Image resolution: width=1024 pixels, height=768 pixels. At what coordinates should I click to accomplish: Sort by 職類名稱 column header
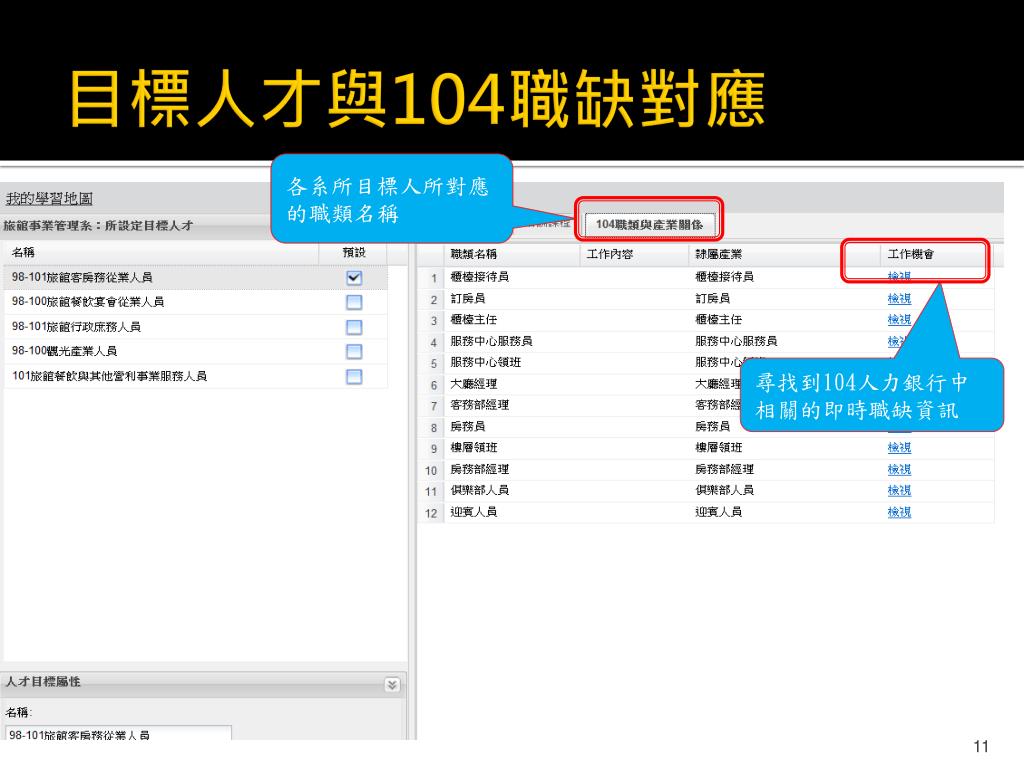click(x=511, y=254)
